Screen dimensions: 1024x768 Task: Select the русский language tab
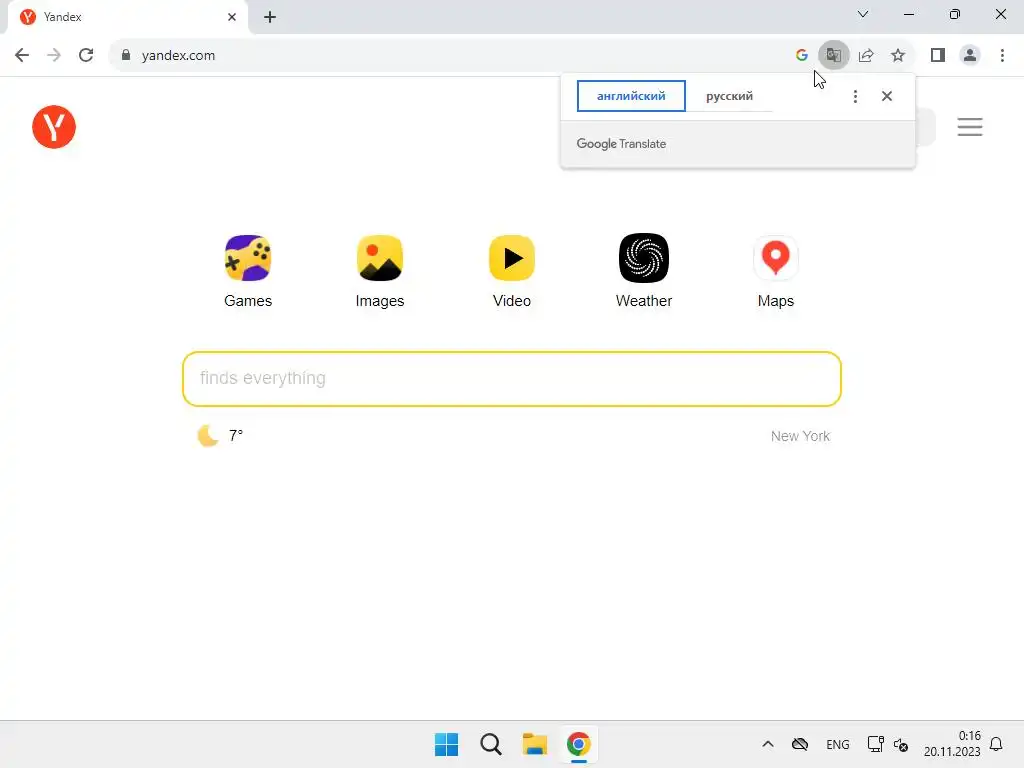[x=729, y=96]
